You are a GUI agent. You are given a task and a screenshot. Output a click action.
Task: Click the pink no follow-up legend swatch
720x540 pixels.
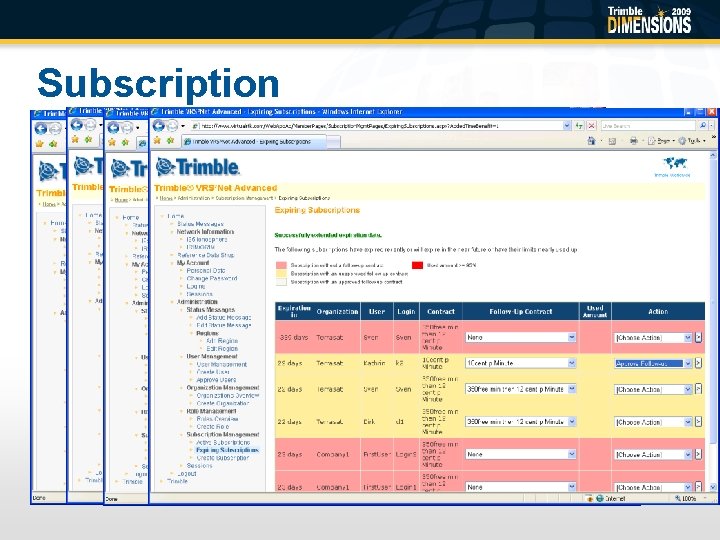(281, 265)
